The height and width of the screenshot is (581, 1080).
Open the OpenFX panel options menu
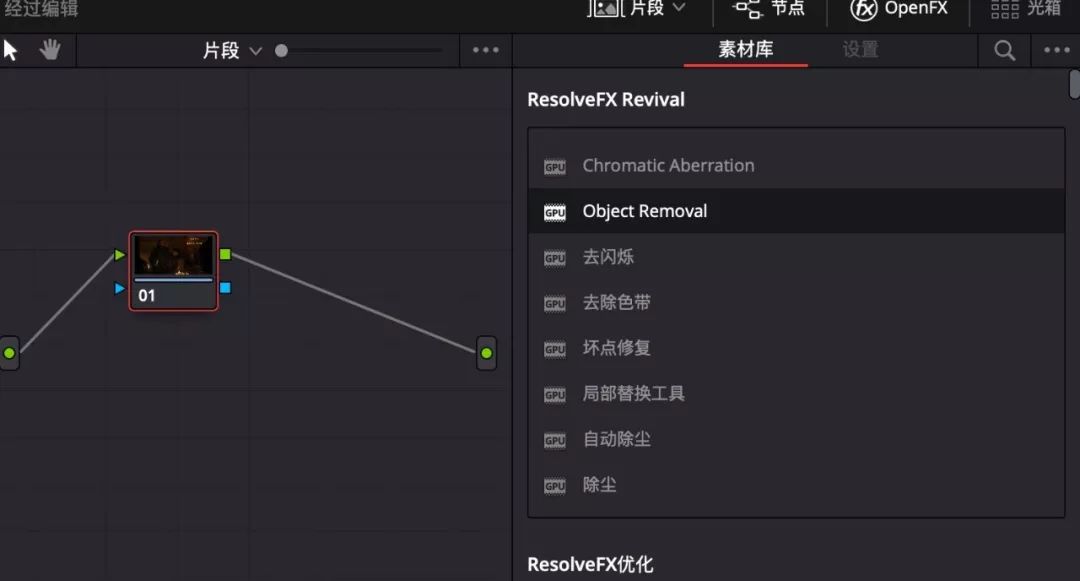click(x=1057, y=50)
